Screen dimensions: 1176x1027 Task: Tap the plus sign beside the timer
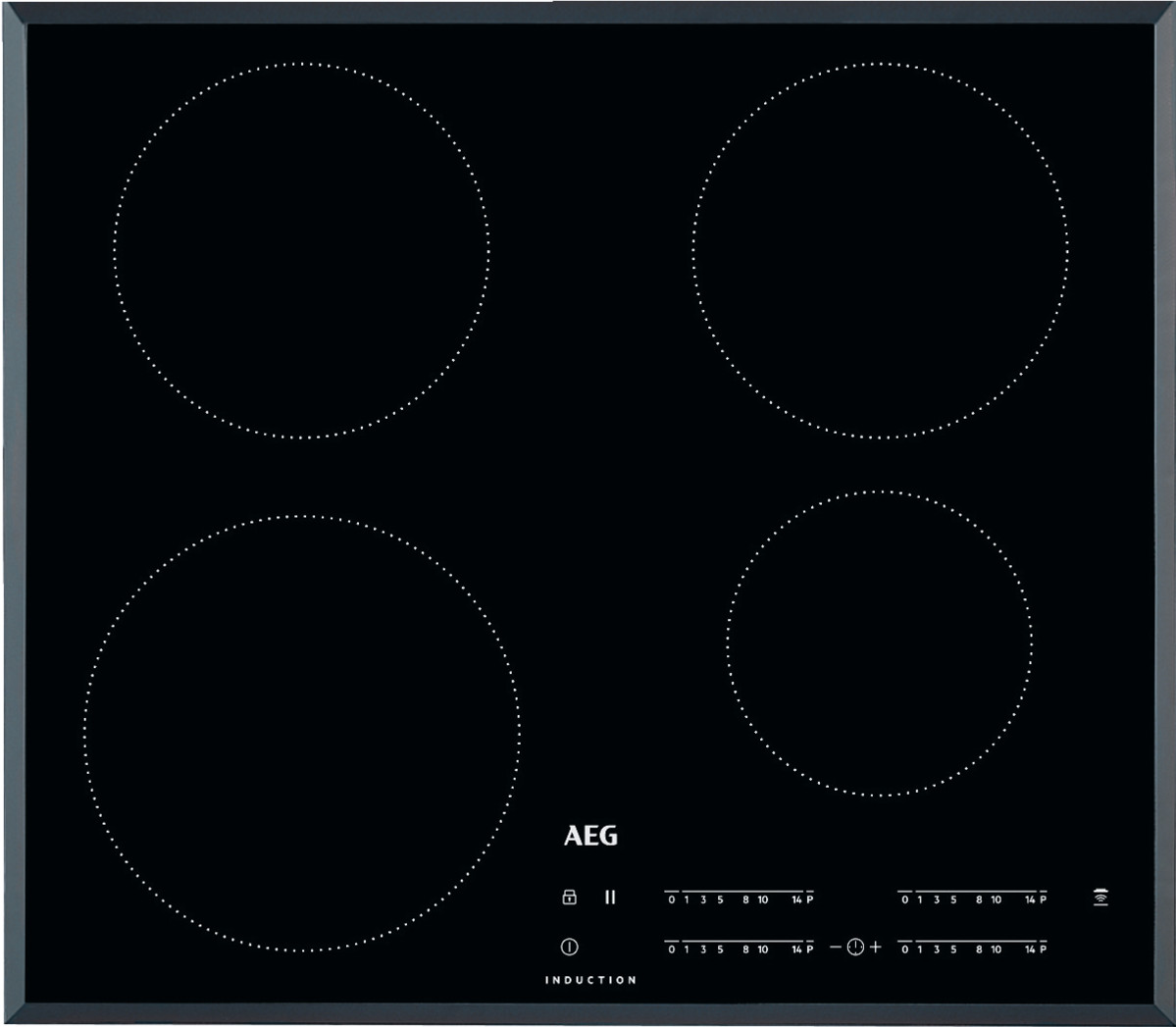875,947
